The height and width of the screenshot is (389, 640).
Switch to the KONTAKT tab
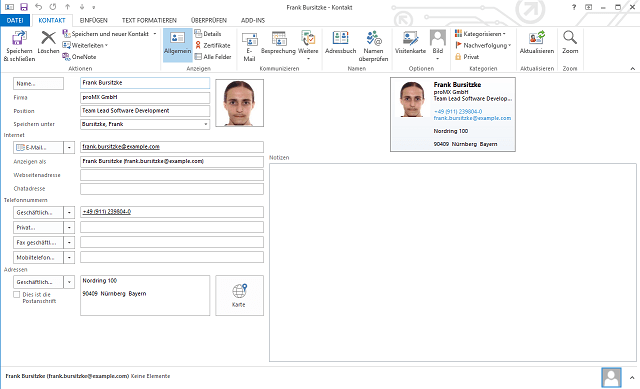tap(52, 20)
